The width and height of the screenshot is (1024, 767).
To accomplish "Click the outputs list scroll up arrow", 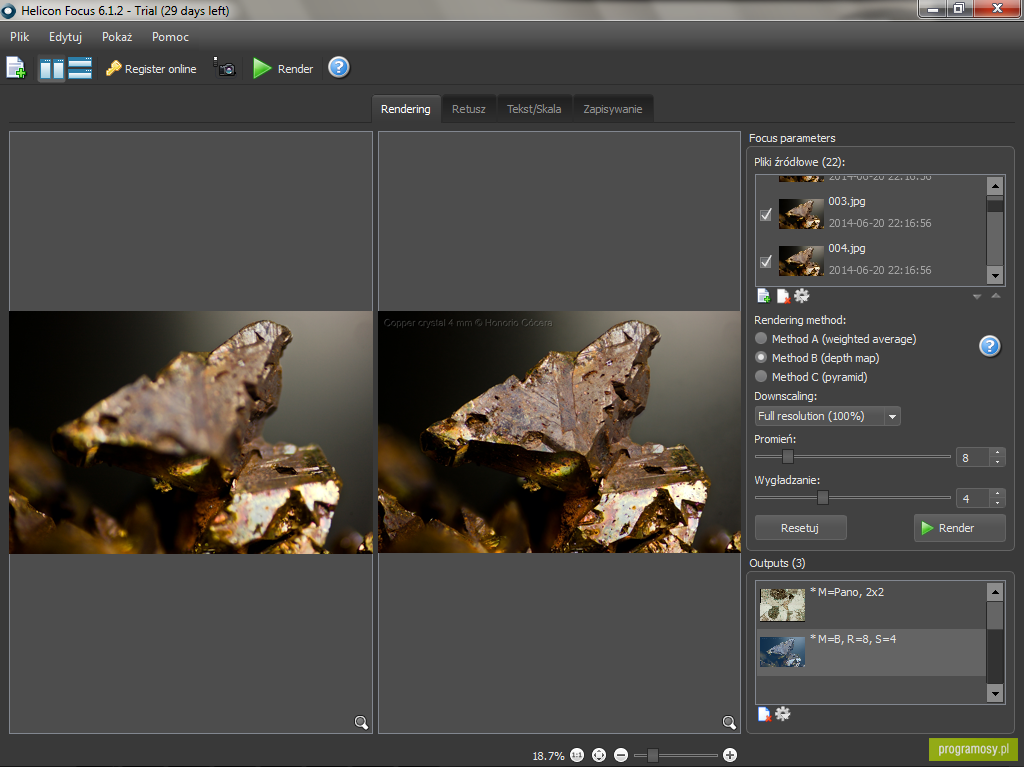I will pyautogui.click(x=995, y=592).
